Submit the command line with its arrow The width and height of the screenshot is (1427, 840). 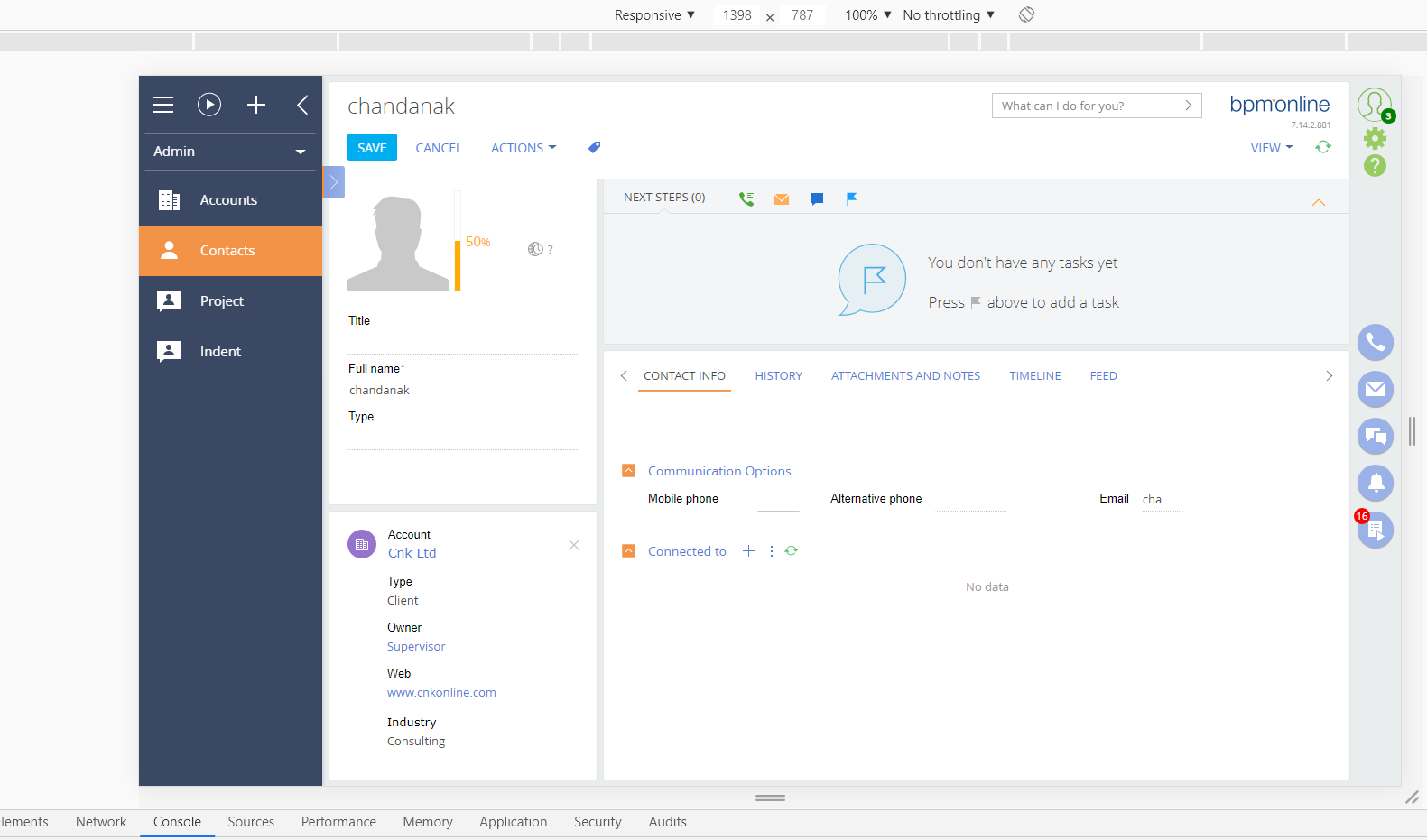coord(1189,106)
